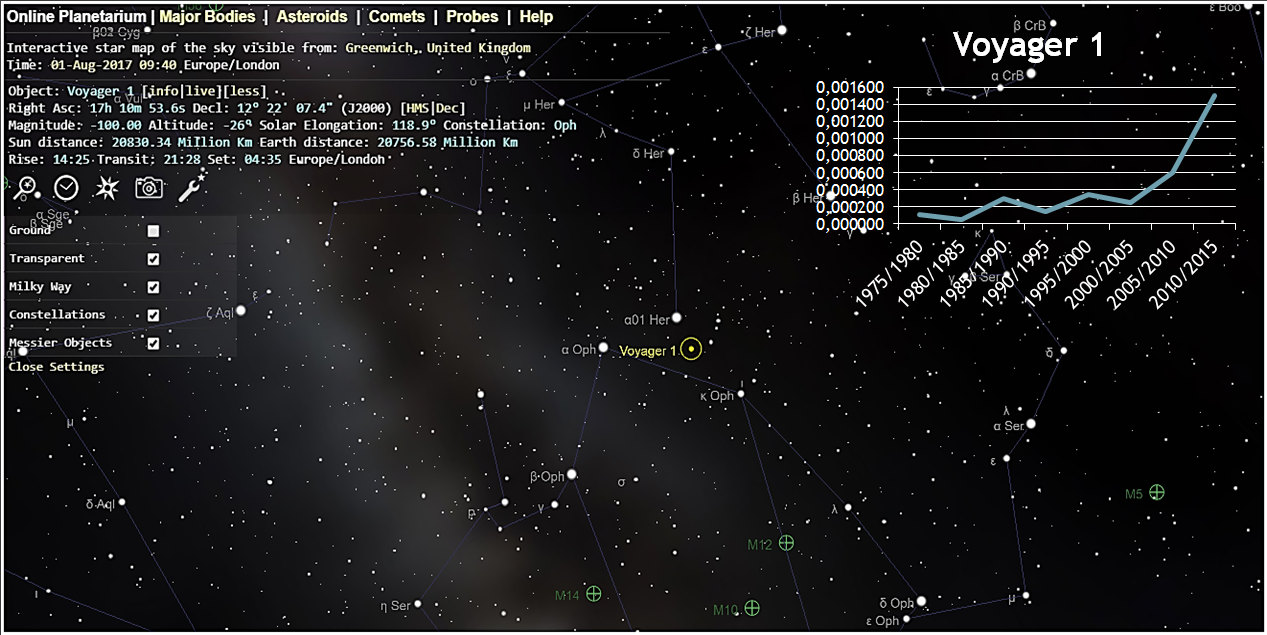Click the α Ser star
Image resolution: width=1267 pixels, height=635 pixels.
1030,424
